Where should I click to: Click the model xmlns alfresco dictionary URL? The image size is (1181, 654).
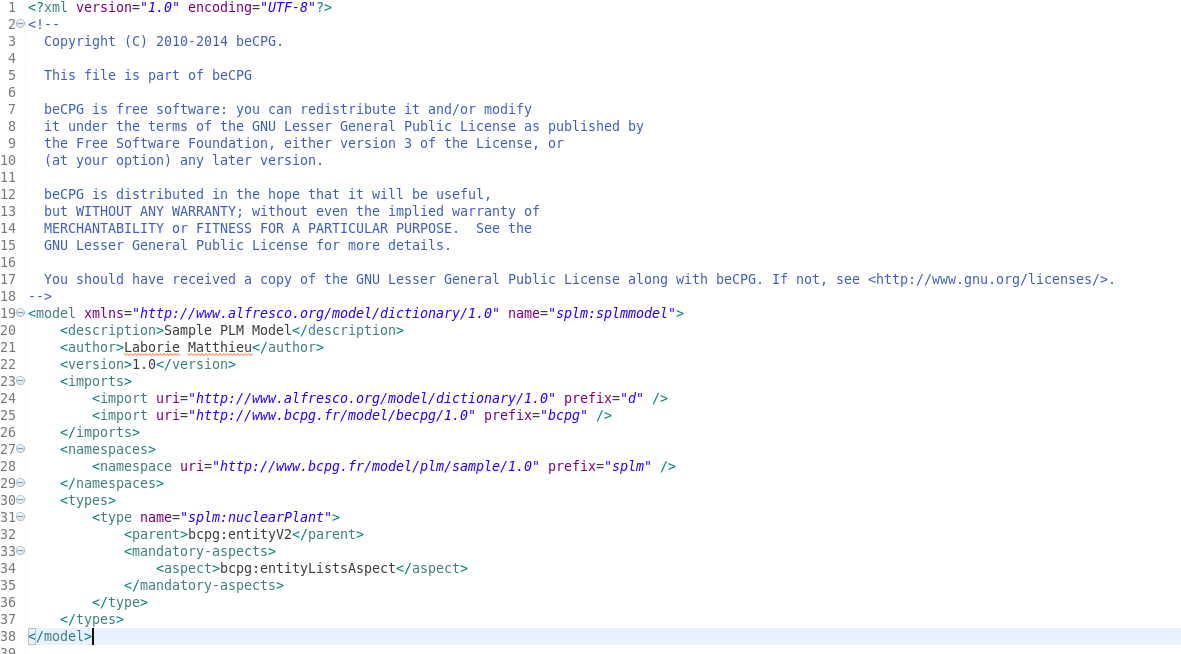(316, 313)
